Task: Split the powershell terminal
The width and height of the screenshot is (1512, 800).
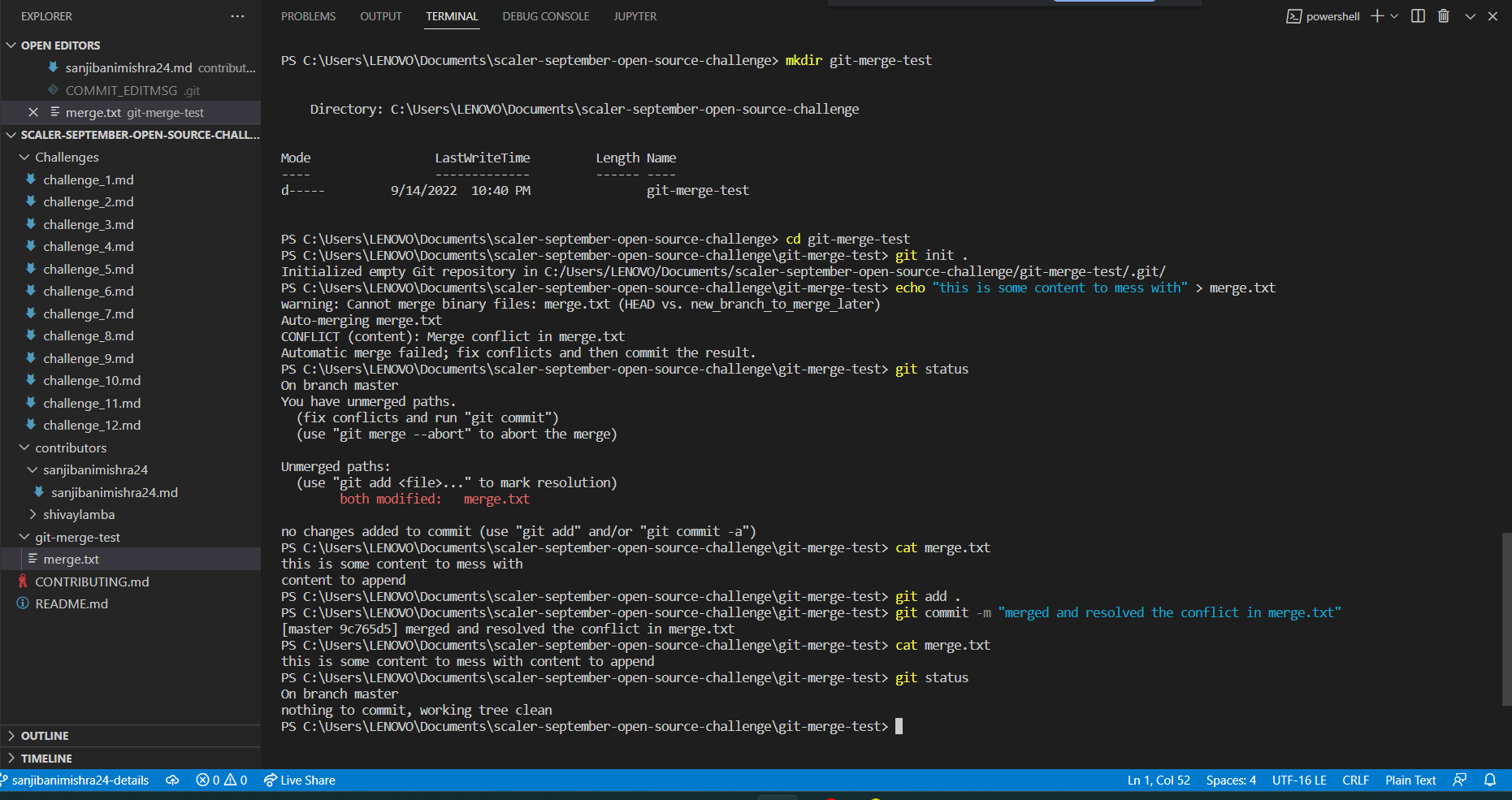Action: 1418,15
